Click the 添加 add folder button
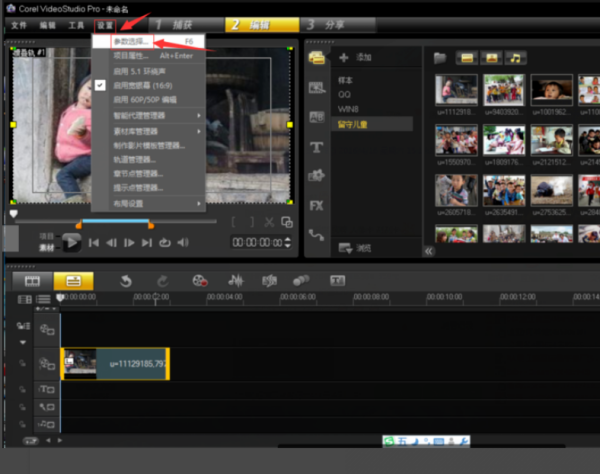The image size is (600, 474). tap(355, 58)
